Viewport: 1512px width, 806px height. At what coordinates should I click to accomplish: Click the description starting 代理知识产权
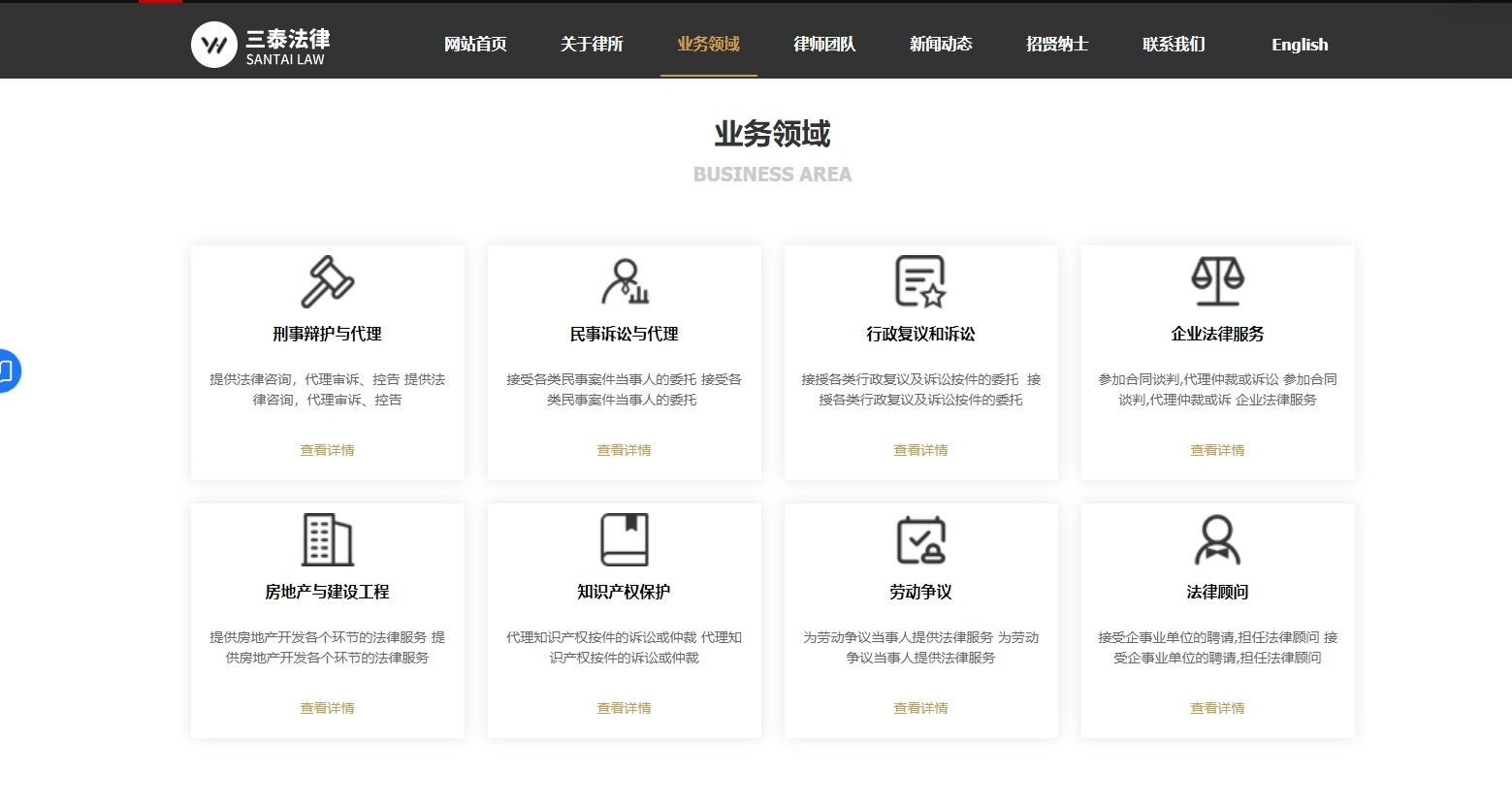coord(625,647)
